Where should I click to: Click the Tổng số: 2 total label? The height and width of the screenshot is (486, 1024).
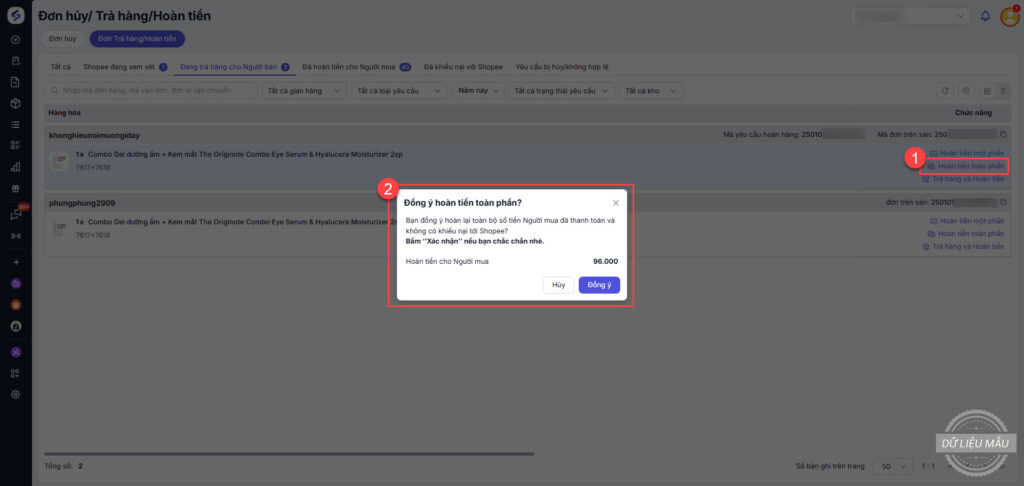64,466
